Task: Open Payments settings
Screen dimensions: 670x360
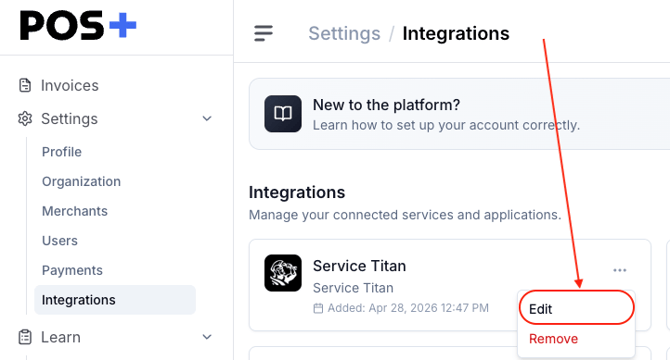Action: coord(72,270)
